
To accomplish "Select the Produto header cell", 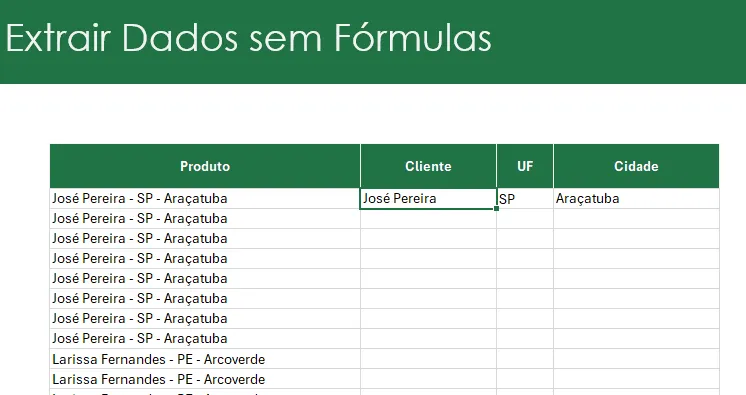I will click(205, 166).
